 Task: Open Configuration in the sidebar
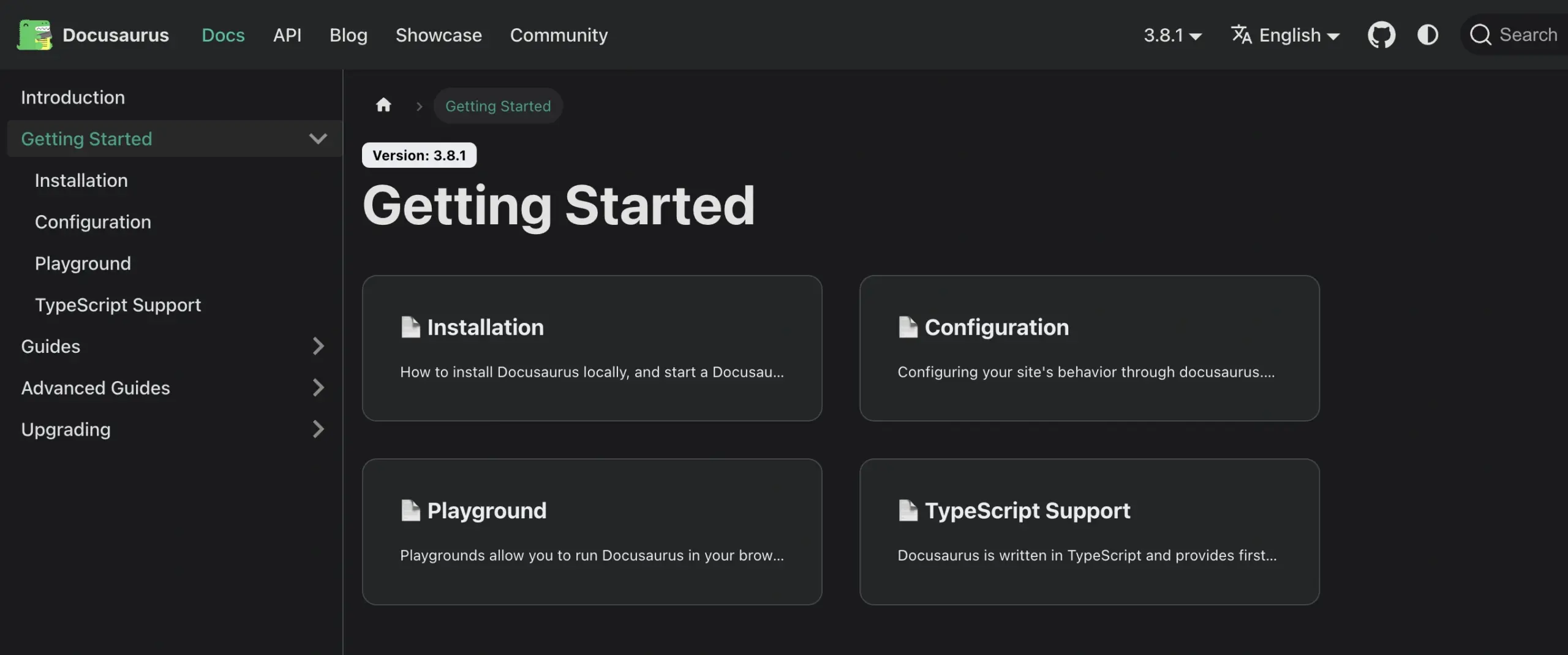pos(93,222)
